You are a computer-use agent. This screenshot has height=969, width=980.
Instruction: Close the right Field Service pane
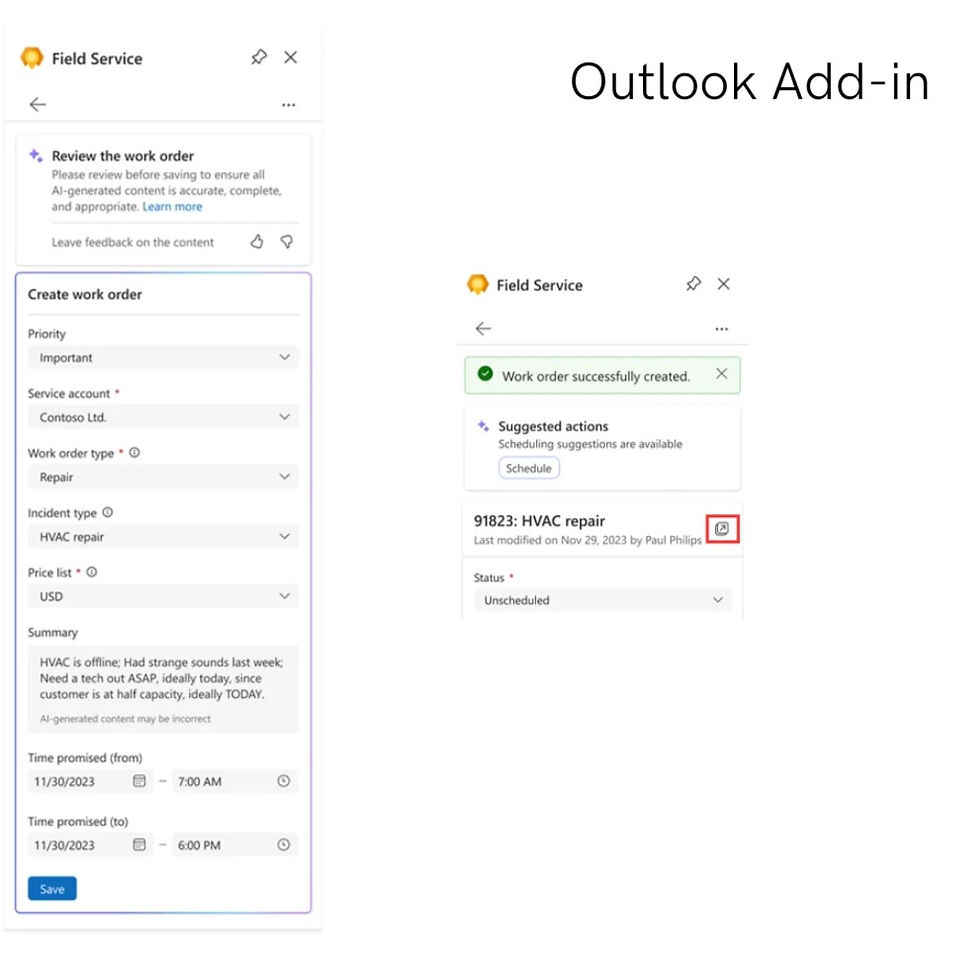click(724, 284)
